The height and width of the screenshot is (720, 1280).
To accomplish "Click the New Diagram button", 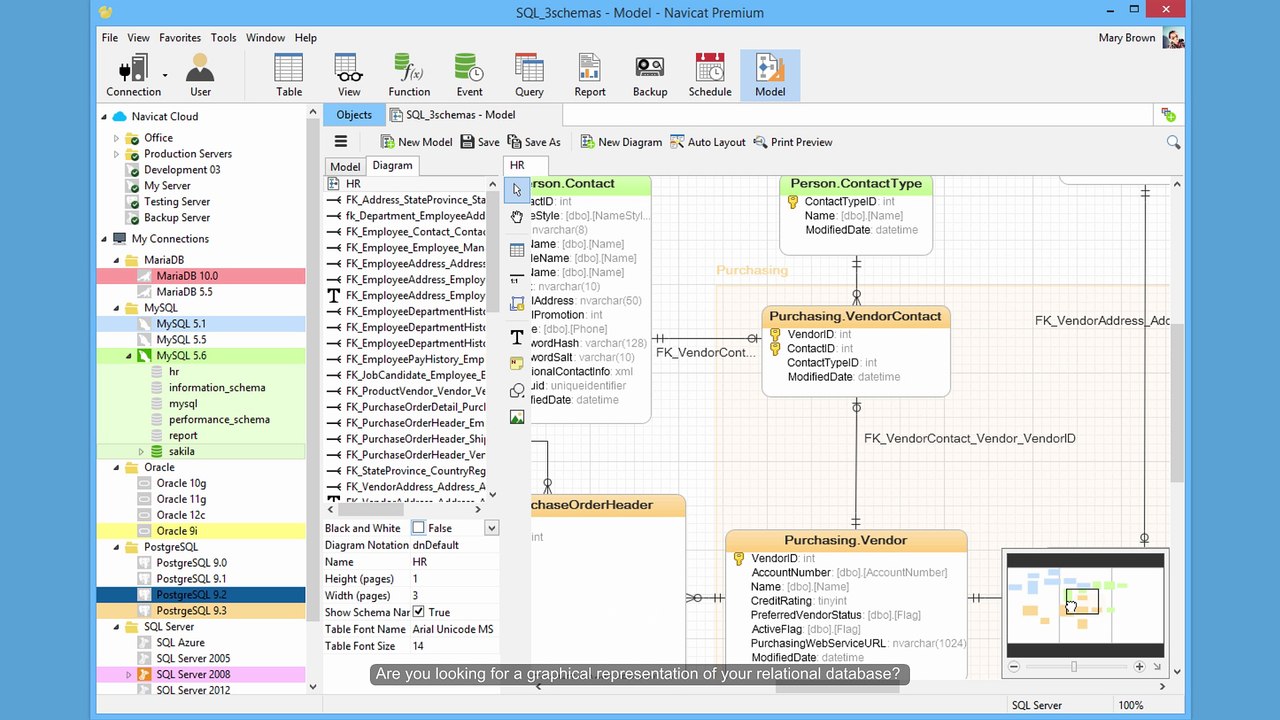I will click(x=621, y=142).
